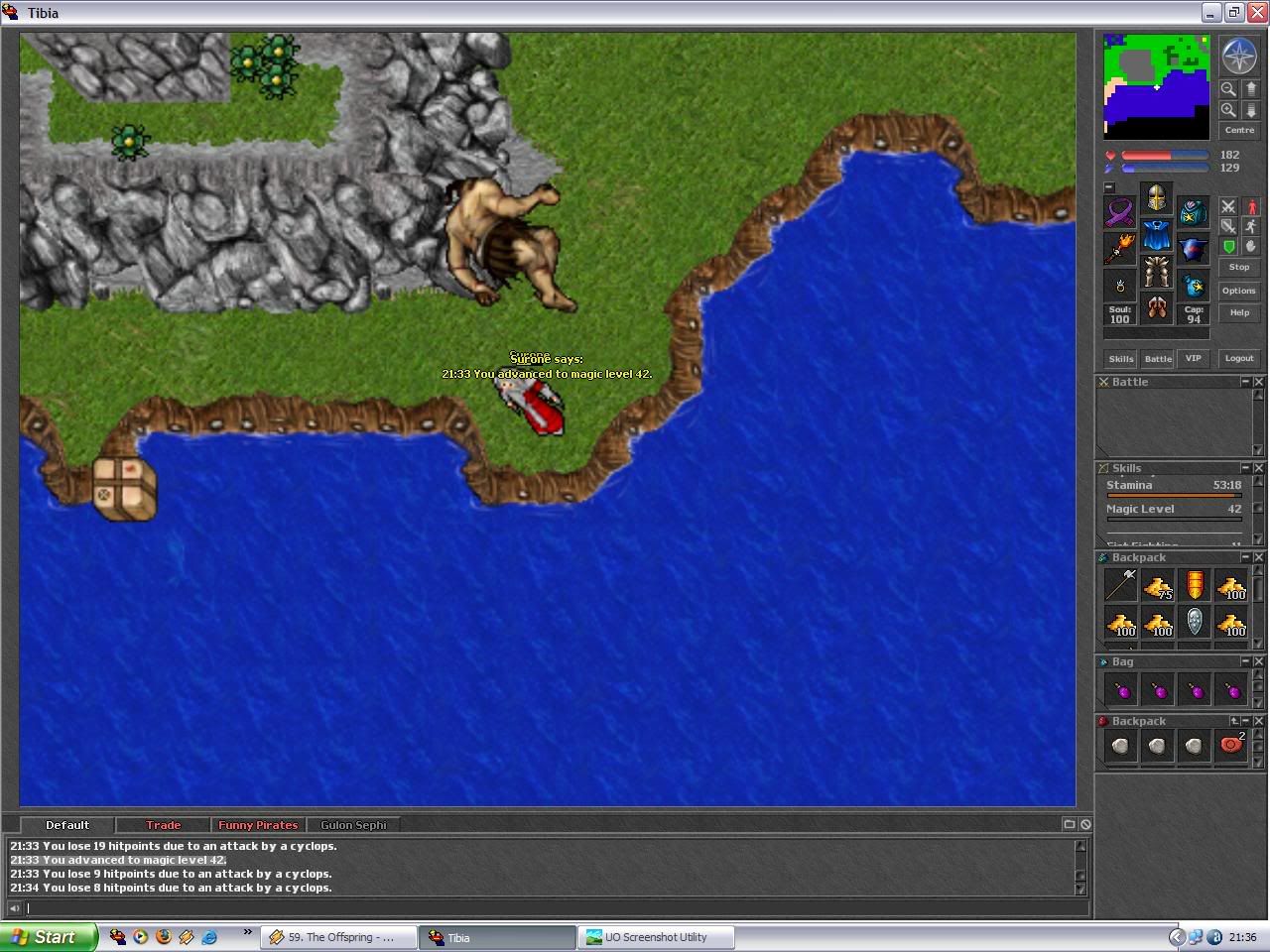Move minimap up one floor
This screenshot has height=952, width=1270.
coord(1250,88)
